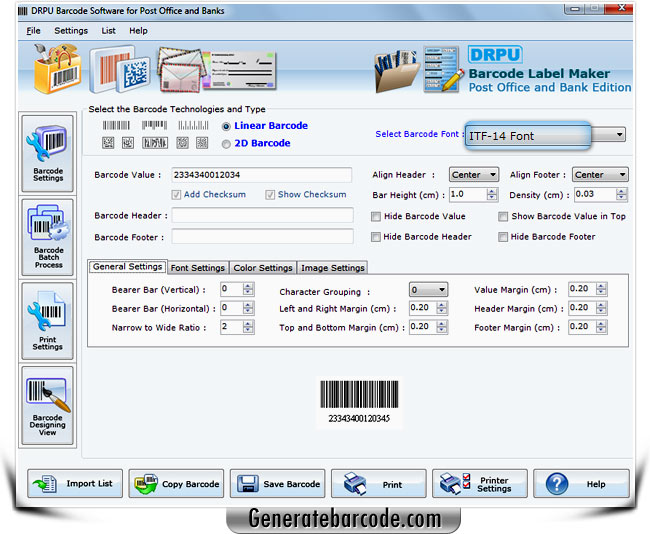Image resolution: width=650 pixels, height=534 pixels.
Task: Click Import List button
Action: click(75, 484)
